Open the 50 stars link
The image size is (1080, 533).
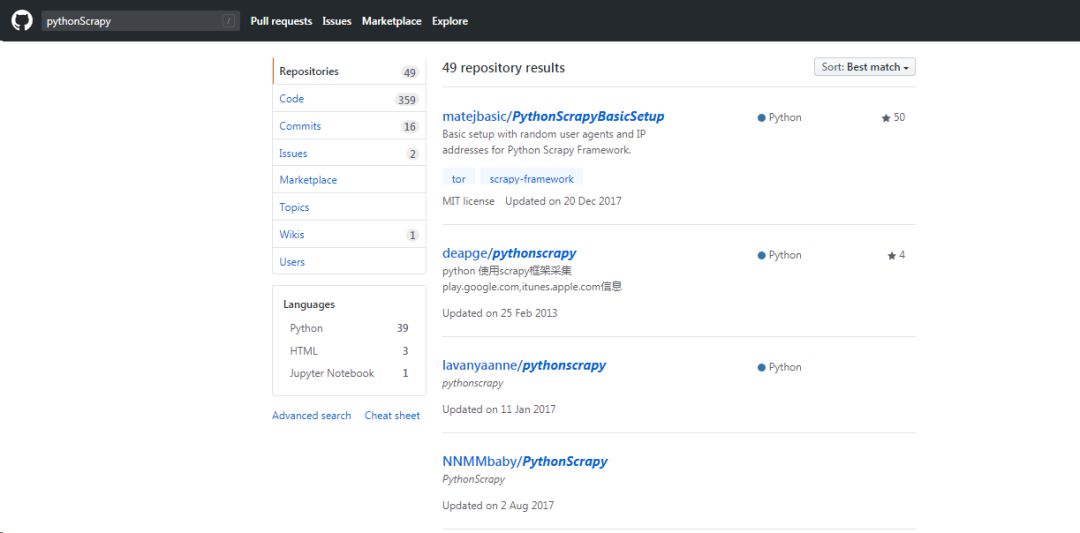(x=893, y=118)
